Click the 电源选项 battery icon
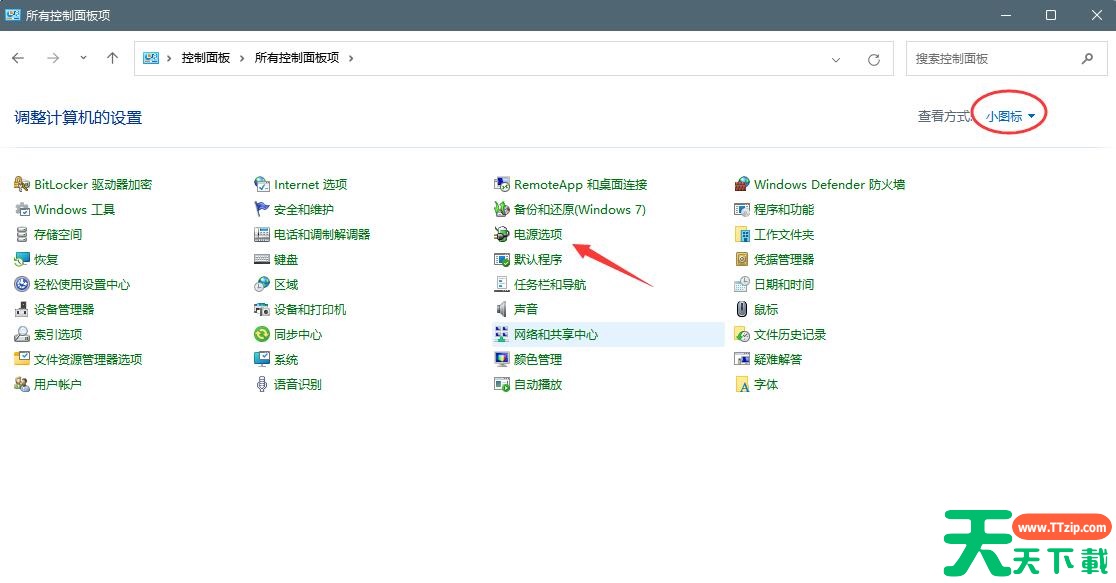This screenshot has height=583, width=1116. 502,234
